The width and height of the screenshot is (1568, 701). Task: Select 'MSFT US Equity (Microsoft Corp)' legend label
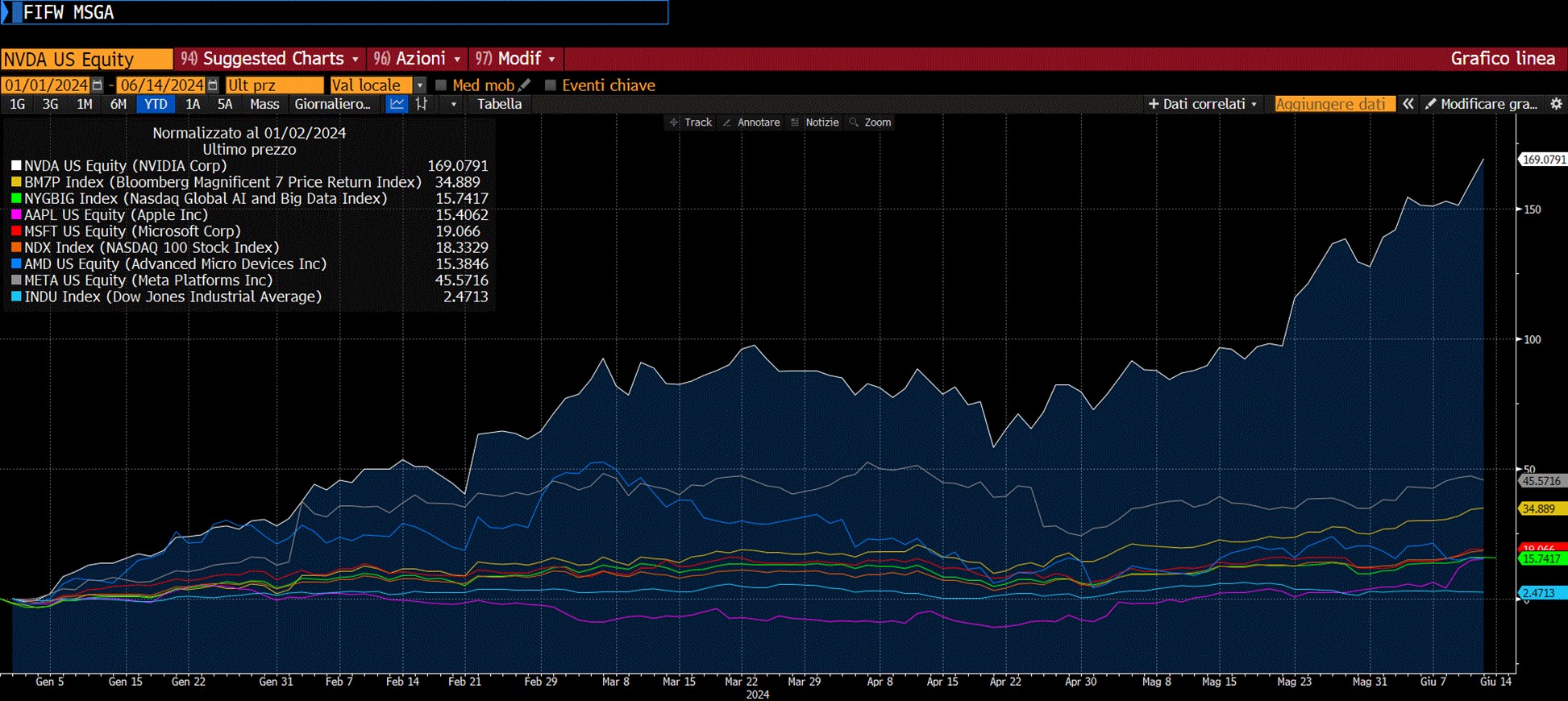coord(132,231)
